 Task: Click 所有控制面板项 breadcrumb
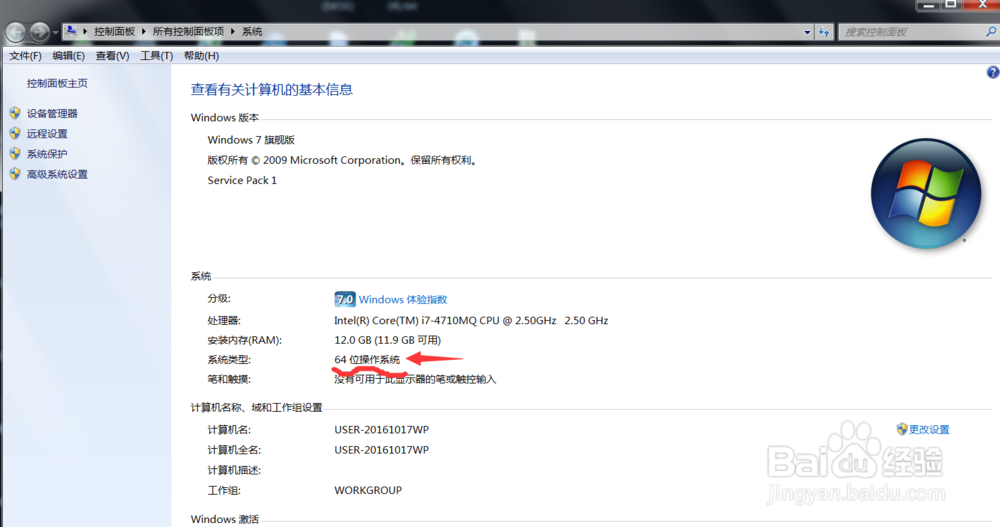click(188, 31)
